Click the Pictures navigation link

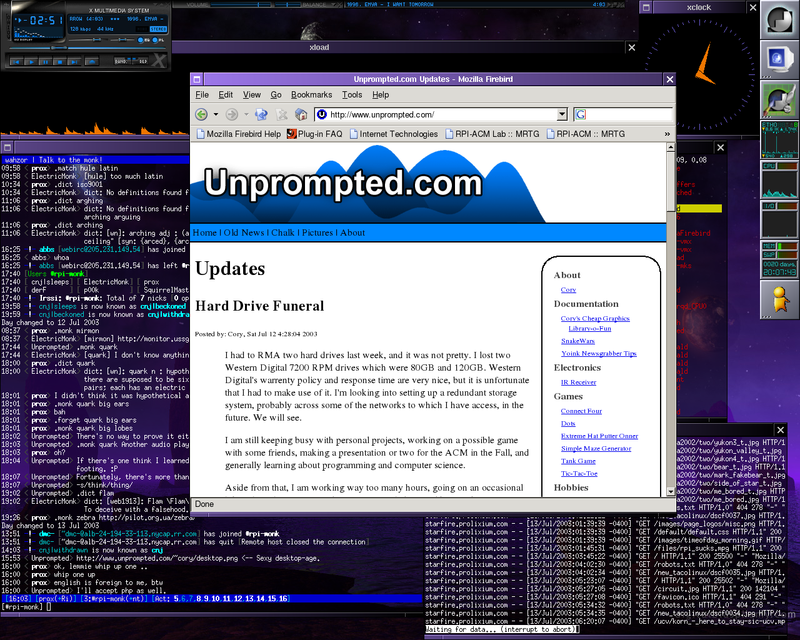tap(317, 233)
